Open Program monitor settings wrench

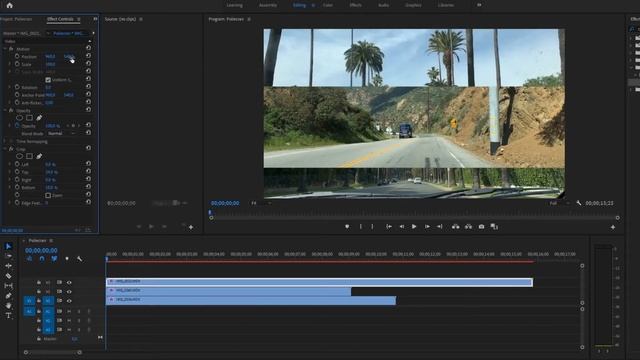coord(578,203)
